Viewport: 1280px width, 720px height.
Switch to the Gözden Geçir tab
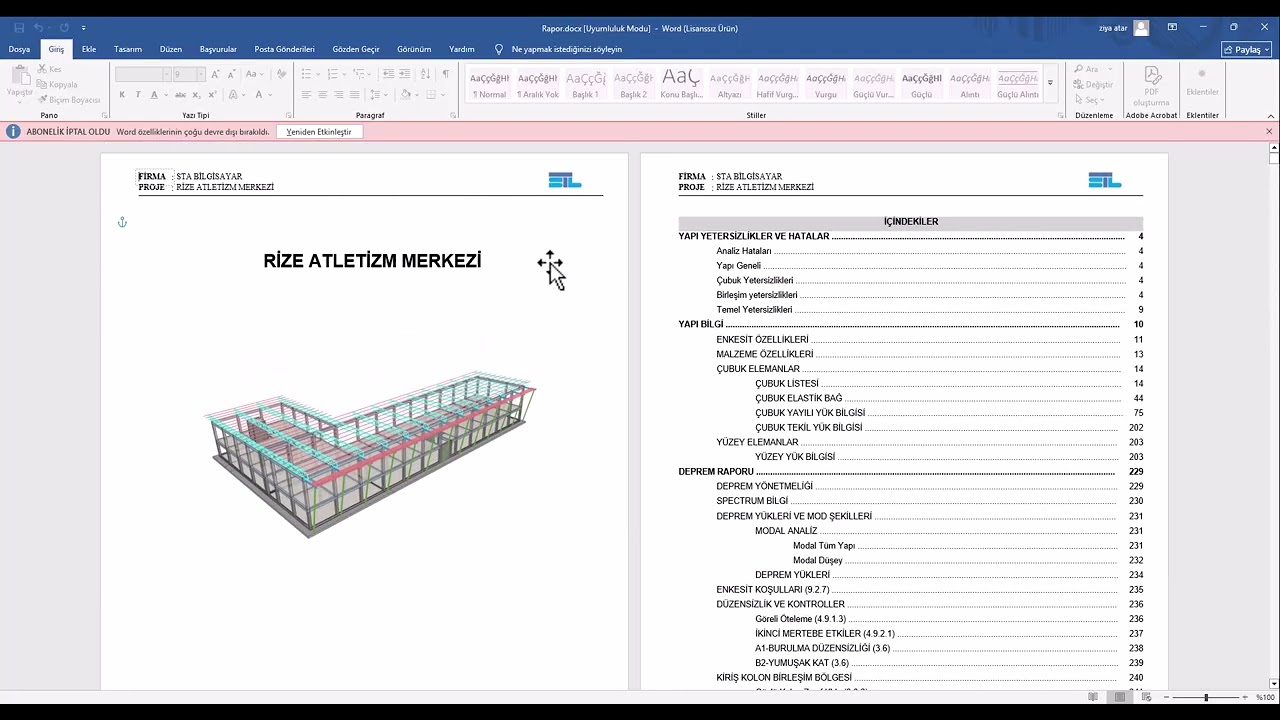tap(356, 49)
